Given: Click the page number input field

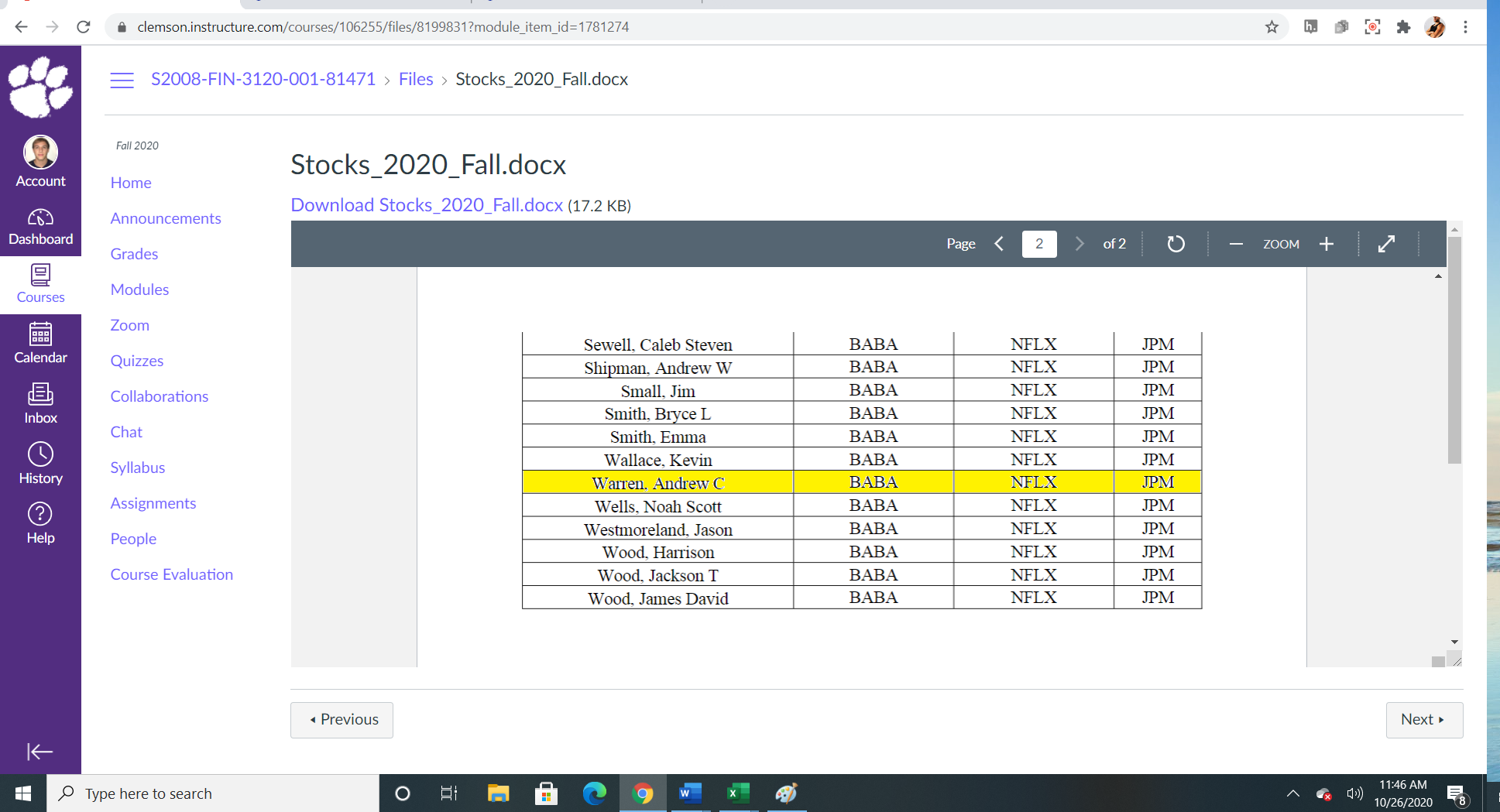Looking at the screenshot, I should 1039,244.
